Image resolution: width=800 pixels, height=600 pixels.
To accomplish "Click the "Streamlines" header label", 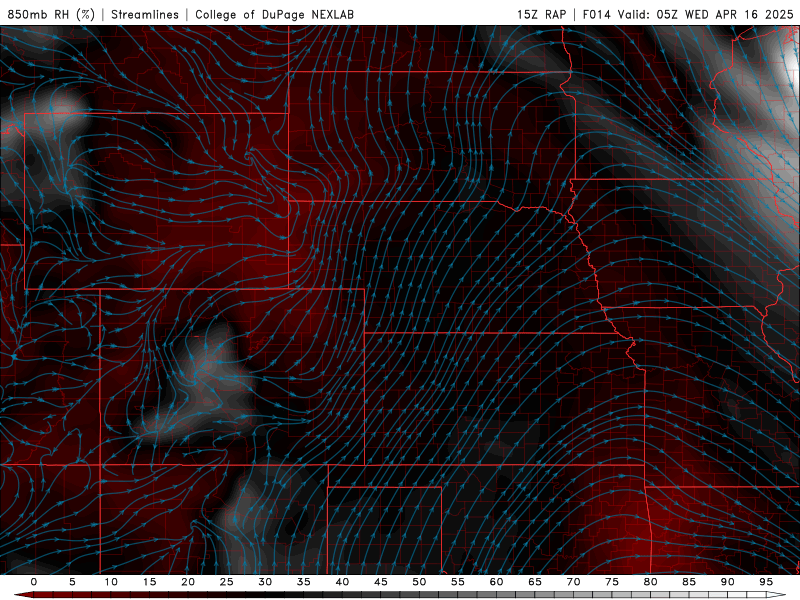I will pyautogui.click(x=145, y=14).
